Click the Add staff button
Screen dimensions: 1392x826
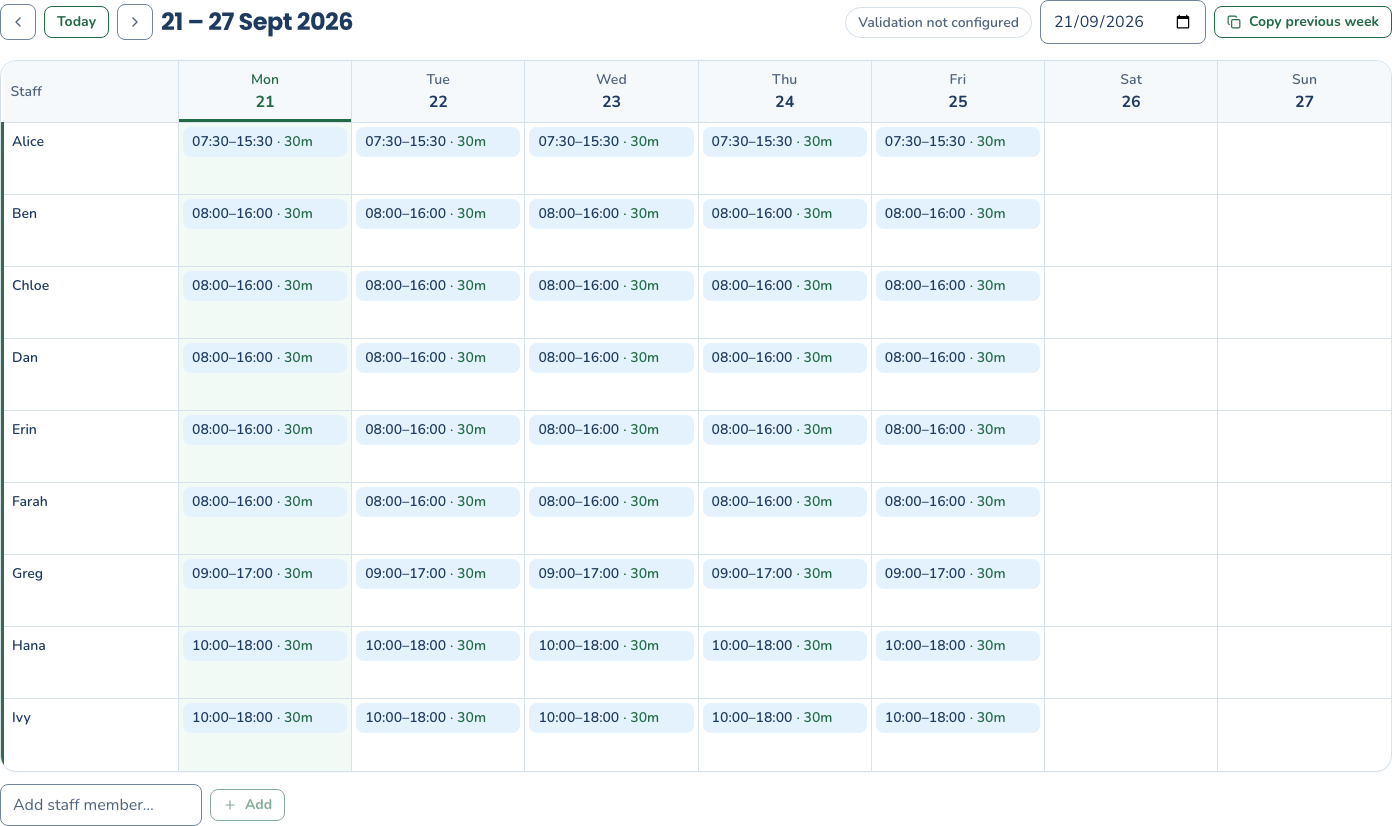click(x=247, y=805)
